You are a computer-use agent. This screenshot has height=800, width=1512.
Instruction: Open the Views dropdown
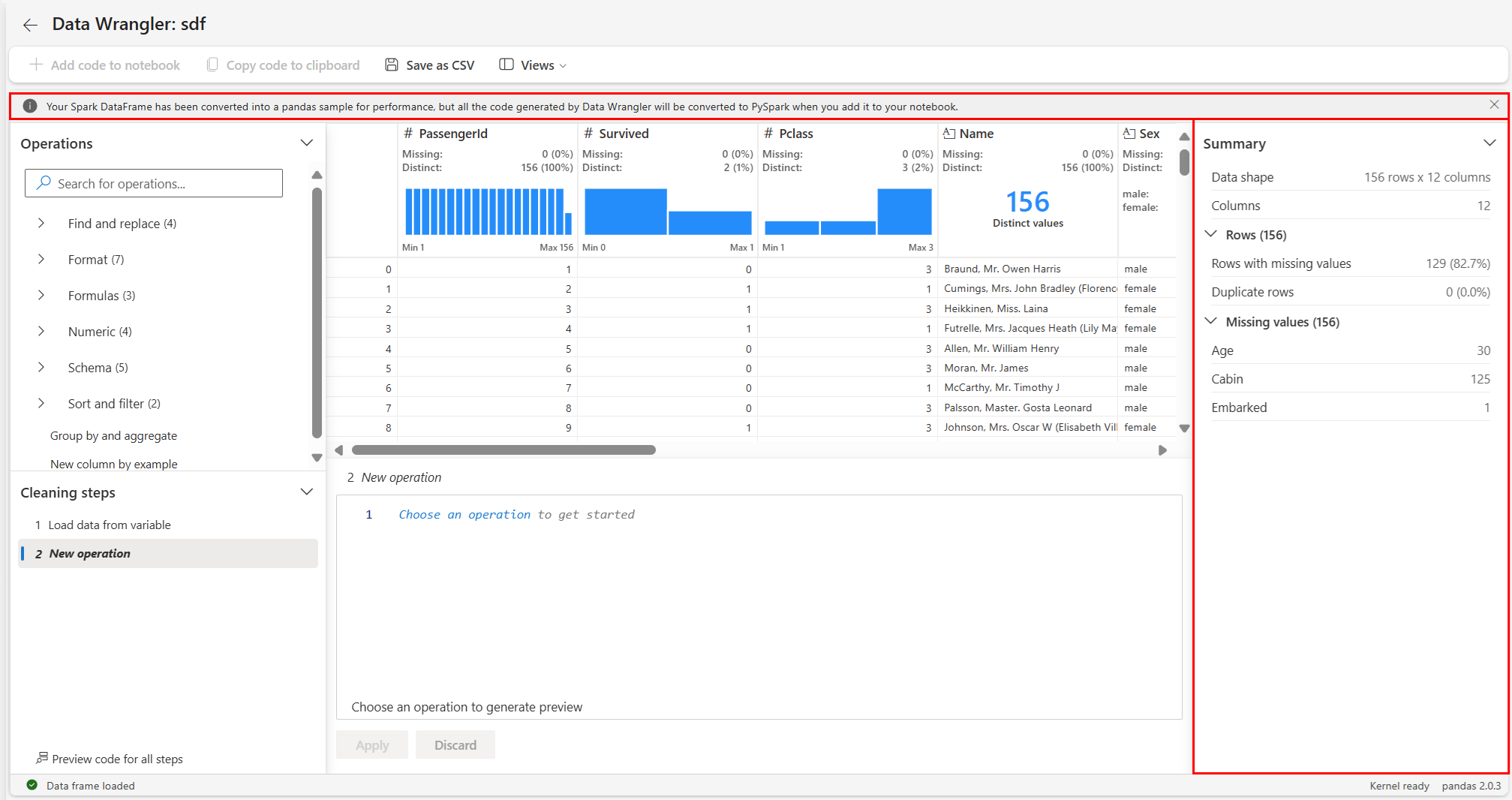(x=533, y=65)
